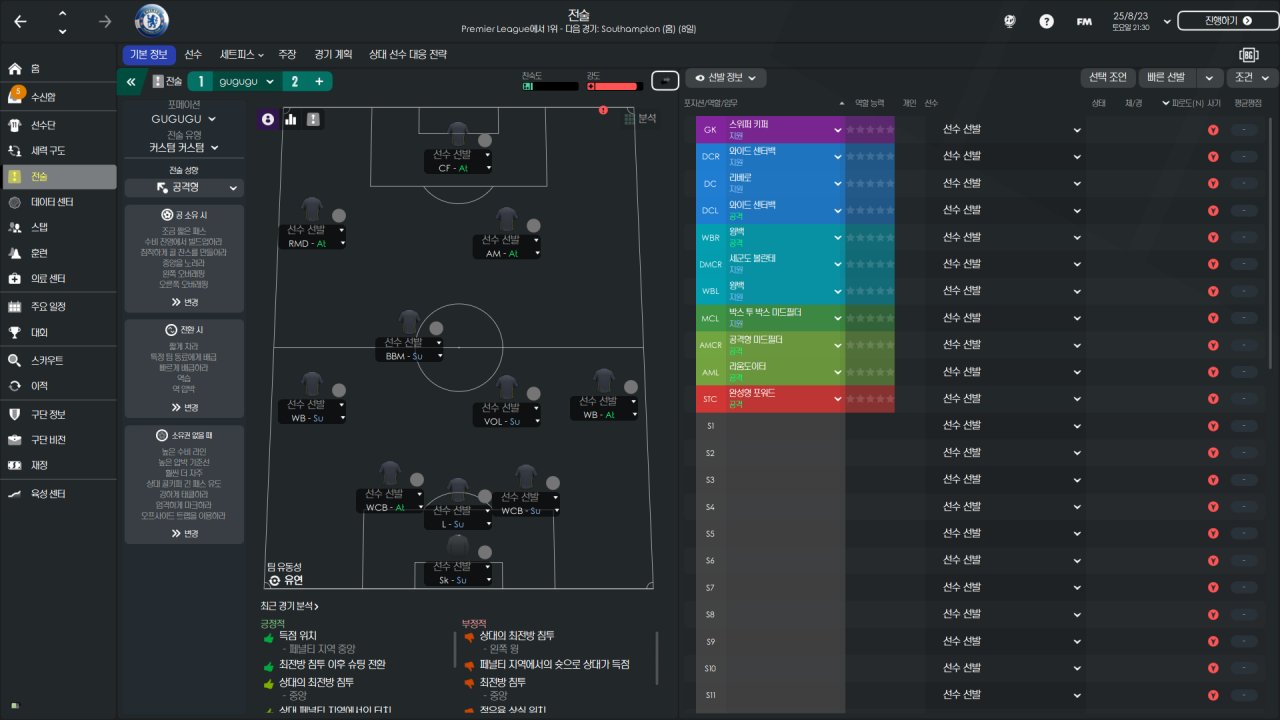This screenshot has height=720, width=1280.
Task: Open the FM menu icon
Action: point(1084,21)
